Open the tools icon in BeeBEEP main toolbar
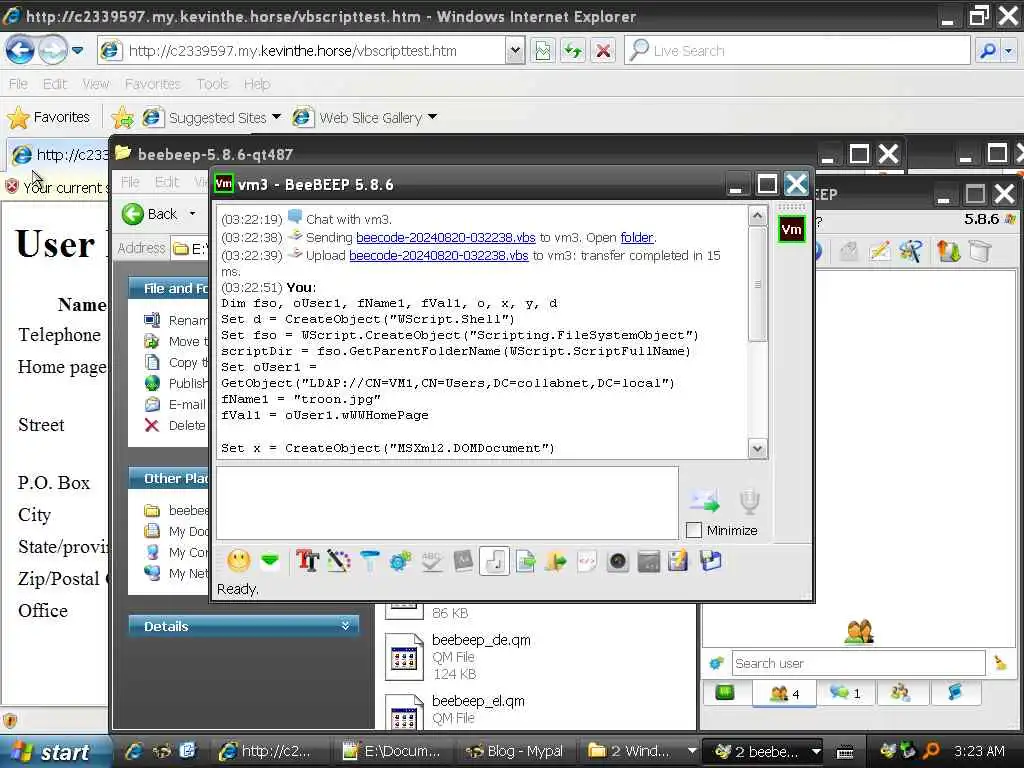This screenshot has height=768, width=1024. click(912, 251)
